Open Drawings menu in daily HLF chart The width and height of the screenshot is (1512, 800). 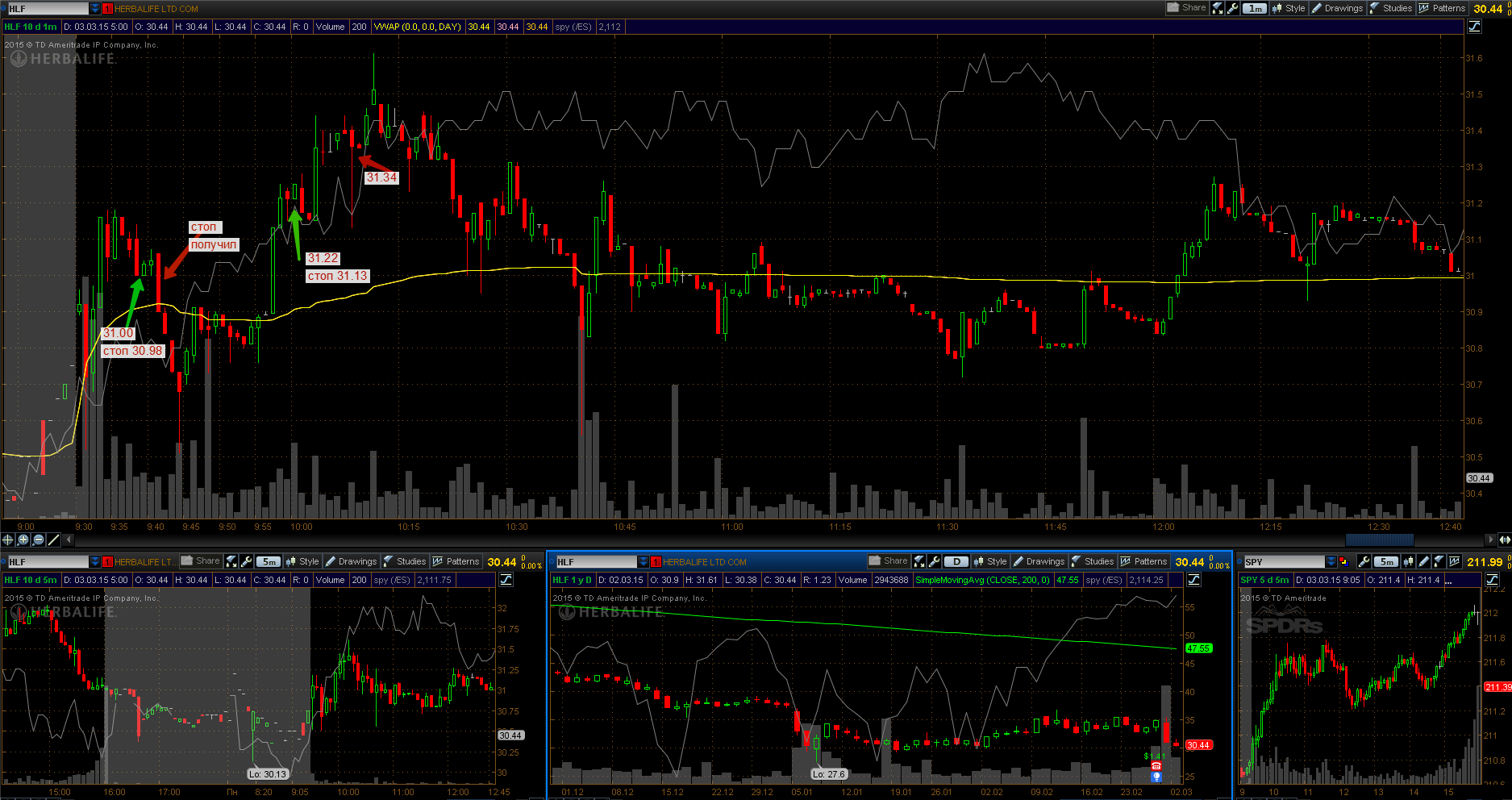click(x=1039, y=561)
